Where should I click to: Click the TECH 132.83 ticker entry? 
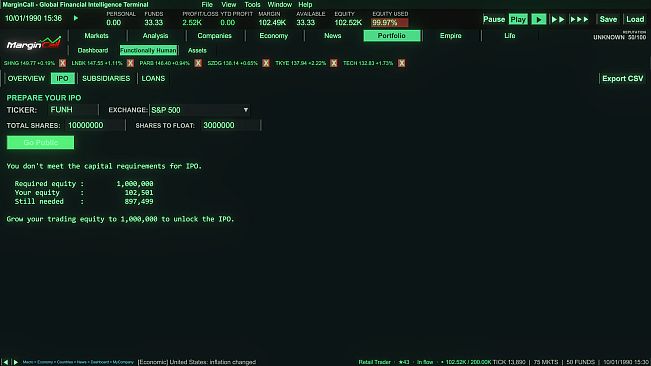[x=368, y=63]
